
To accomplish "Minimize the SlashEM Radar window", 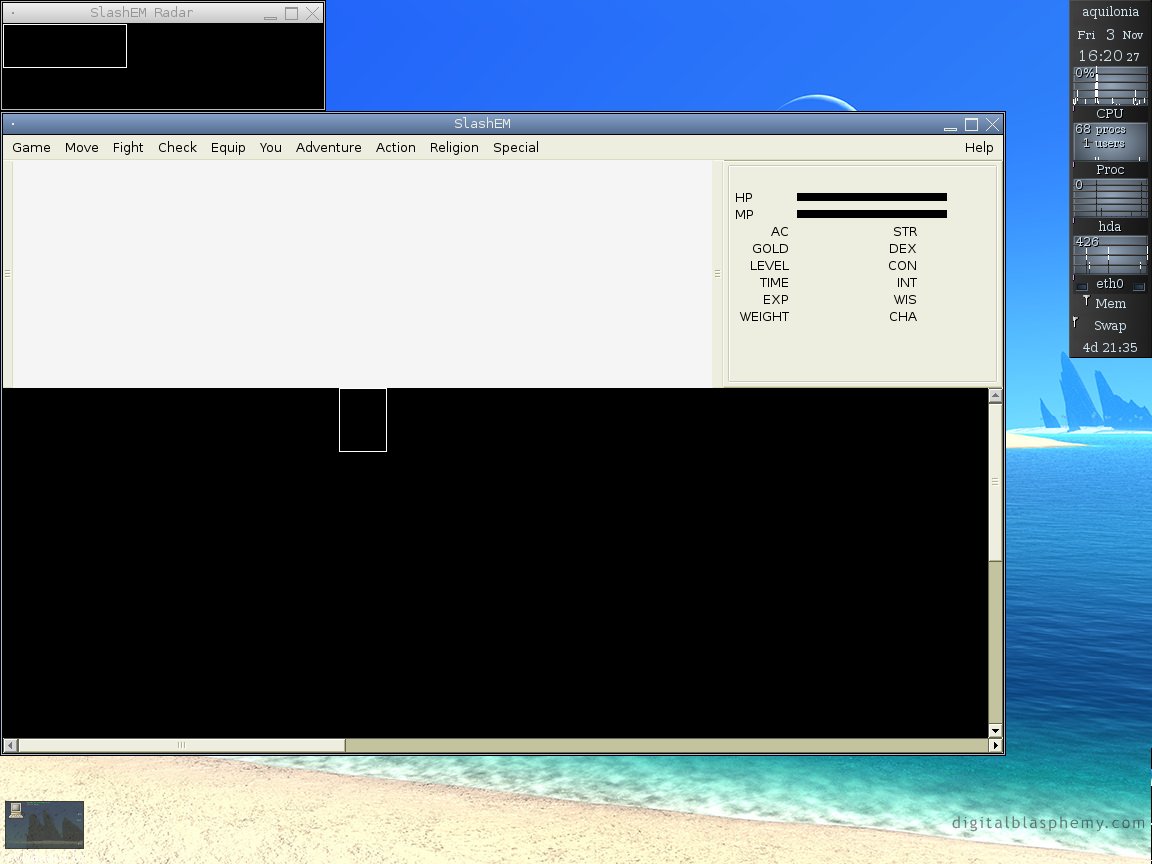I will click(x=270, y=14).
